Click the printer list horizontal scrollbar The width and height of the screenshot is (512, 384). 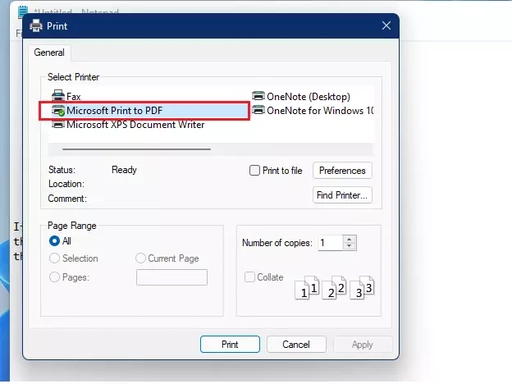tap(136, 149)
